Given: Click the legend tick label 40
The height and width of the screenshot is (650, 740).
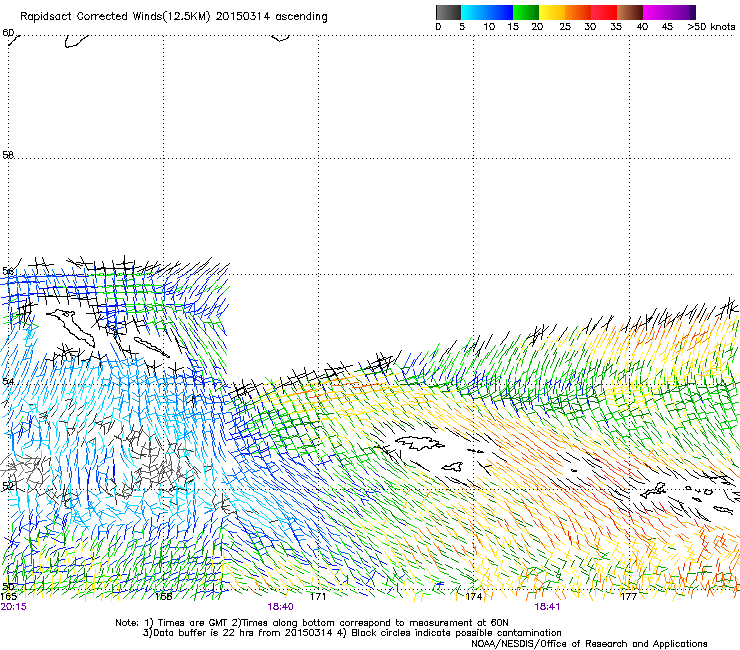Looking at the screenshot, I should [642, 27].
